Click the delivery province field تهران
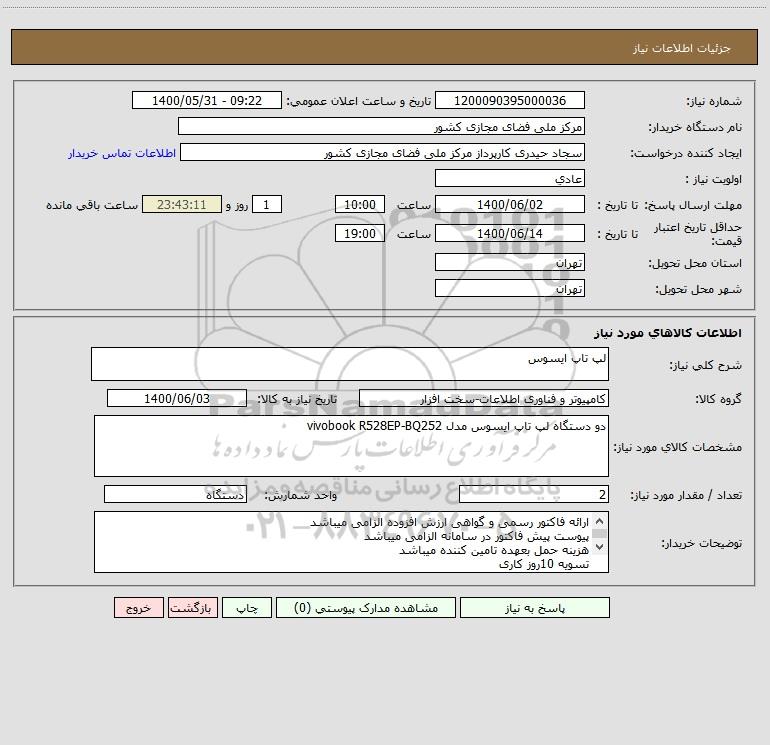The image size is (770, 745). 510,262
